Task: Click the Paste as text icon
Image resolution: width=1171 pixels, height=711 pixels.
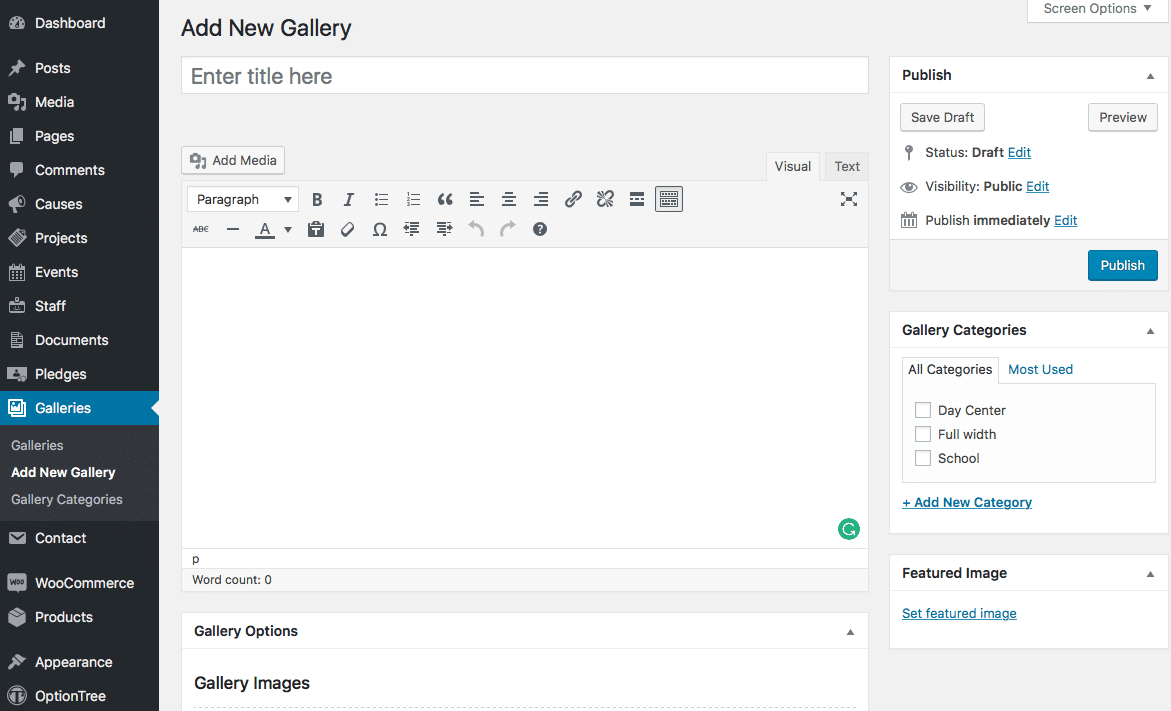Action: point(316,229)
